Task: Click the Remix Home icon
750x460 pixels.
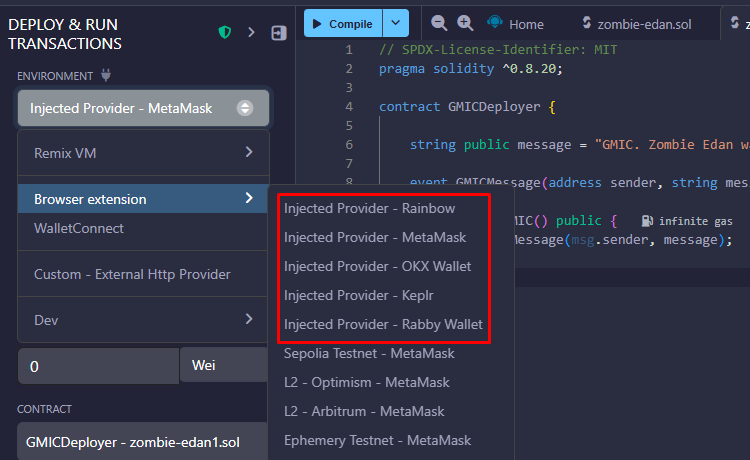Action: 495,22
